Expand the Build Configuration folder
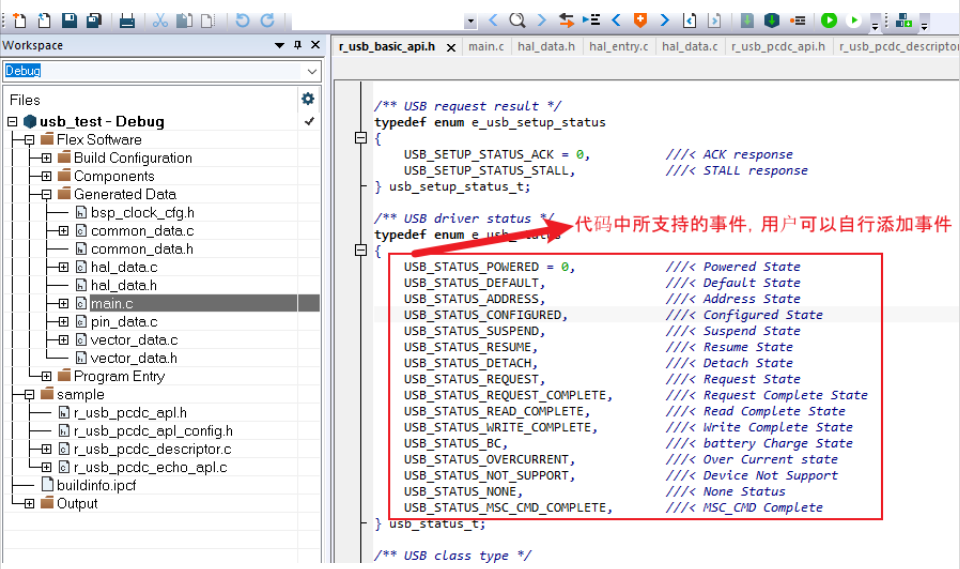 pos(47,158)
